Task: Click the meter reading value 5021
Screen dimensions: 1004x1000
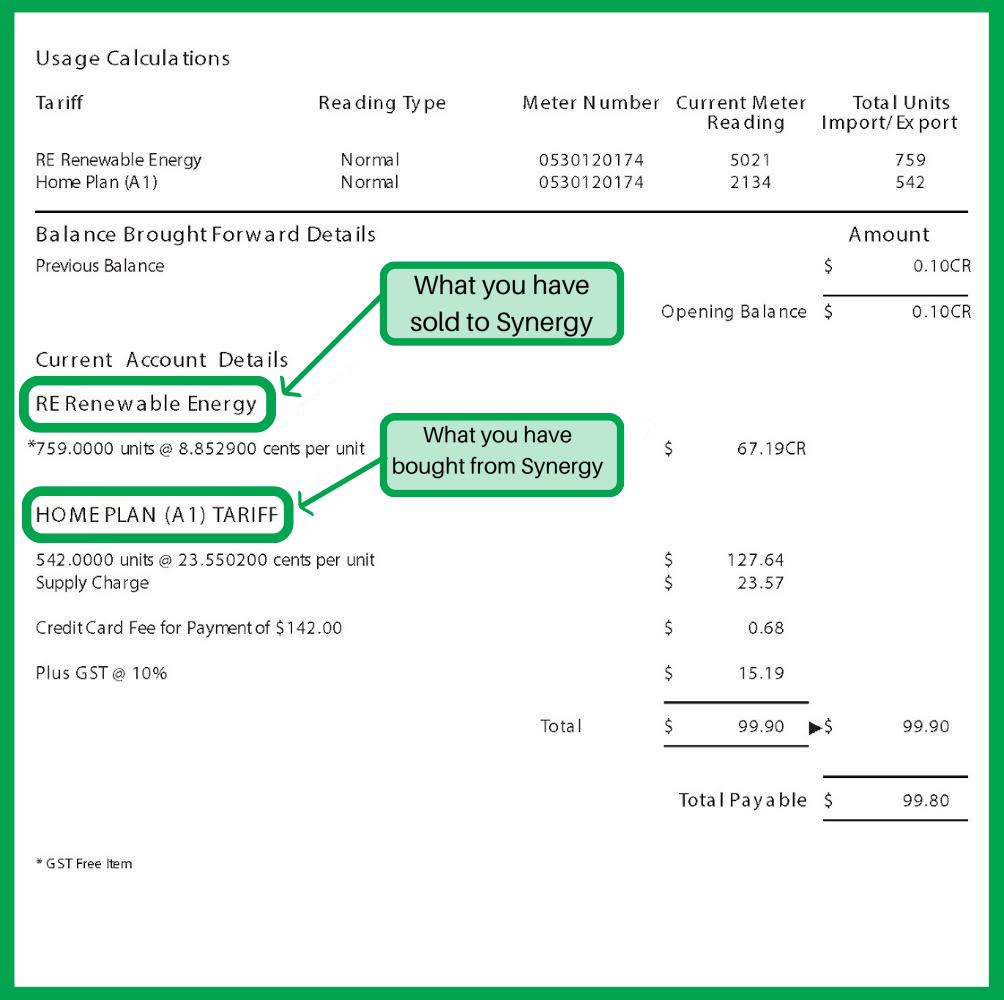Action: (x=750, y=160)
